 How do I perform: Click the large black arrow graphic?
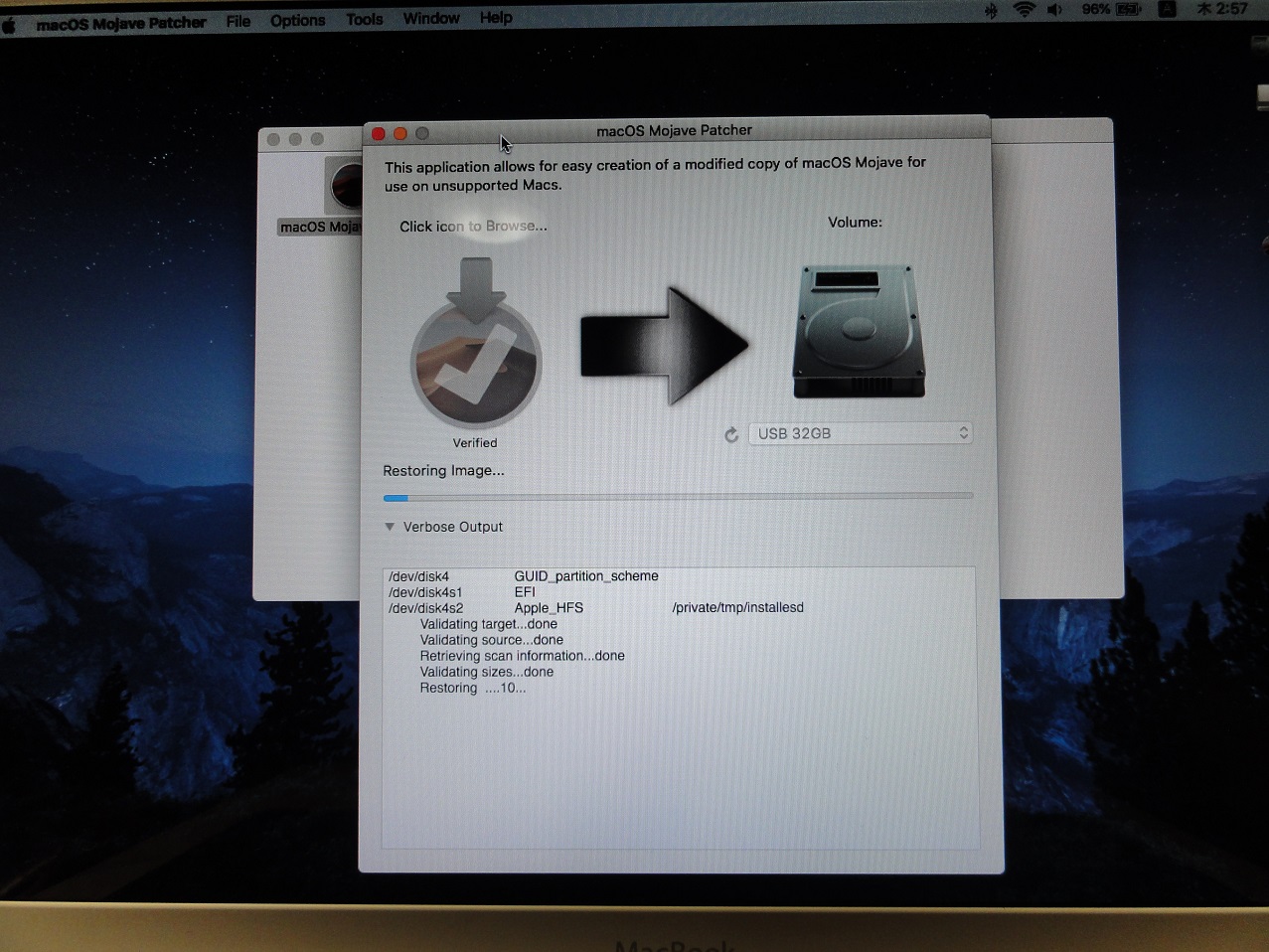click(x=664, y=346)
